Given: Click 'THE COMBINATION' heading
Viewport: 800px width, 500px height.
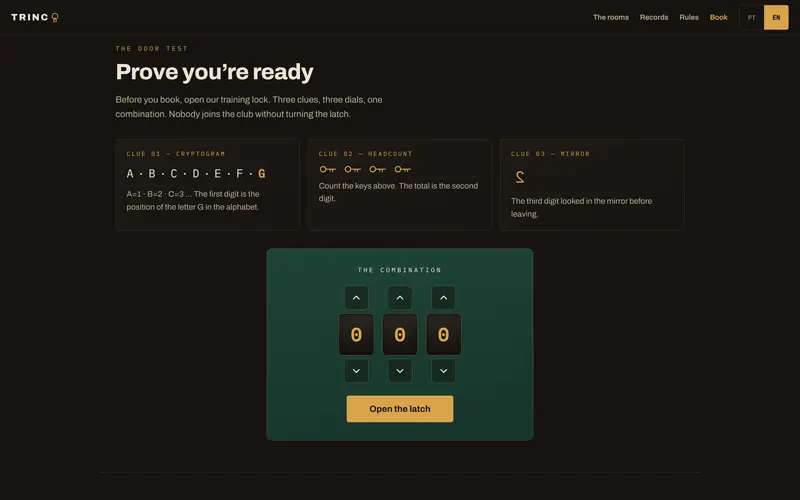Looking at the screenshot, I should point(399,270).
